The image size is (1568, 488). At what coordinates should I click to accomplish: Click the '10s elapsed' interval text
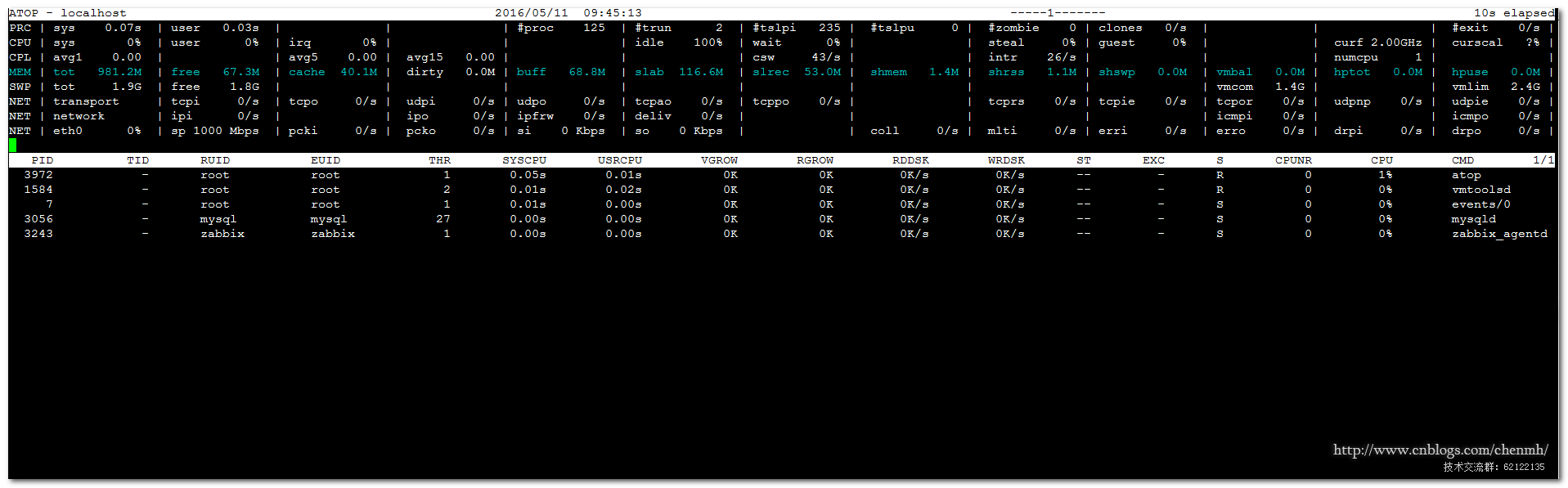(1514, 13)
